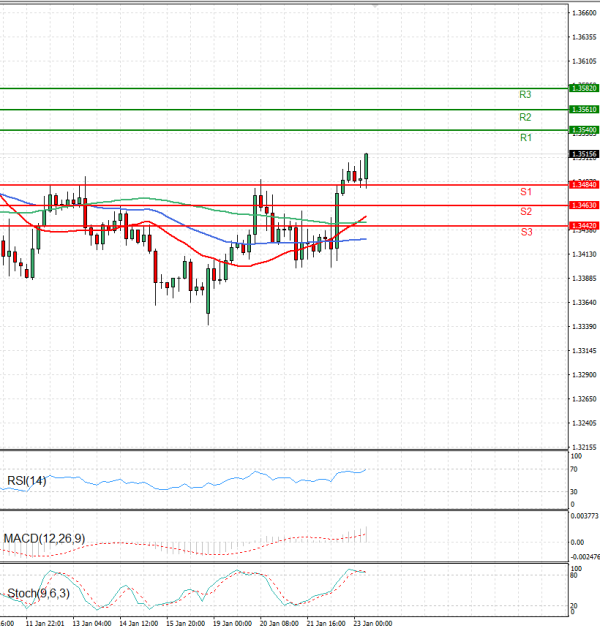600x631 pixels.
Task: Click the R1 resistance level label
Action: click(525, 138)
